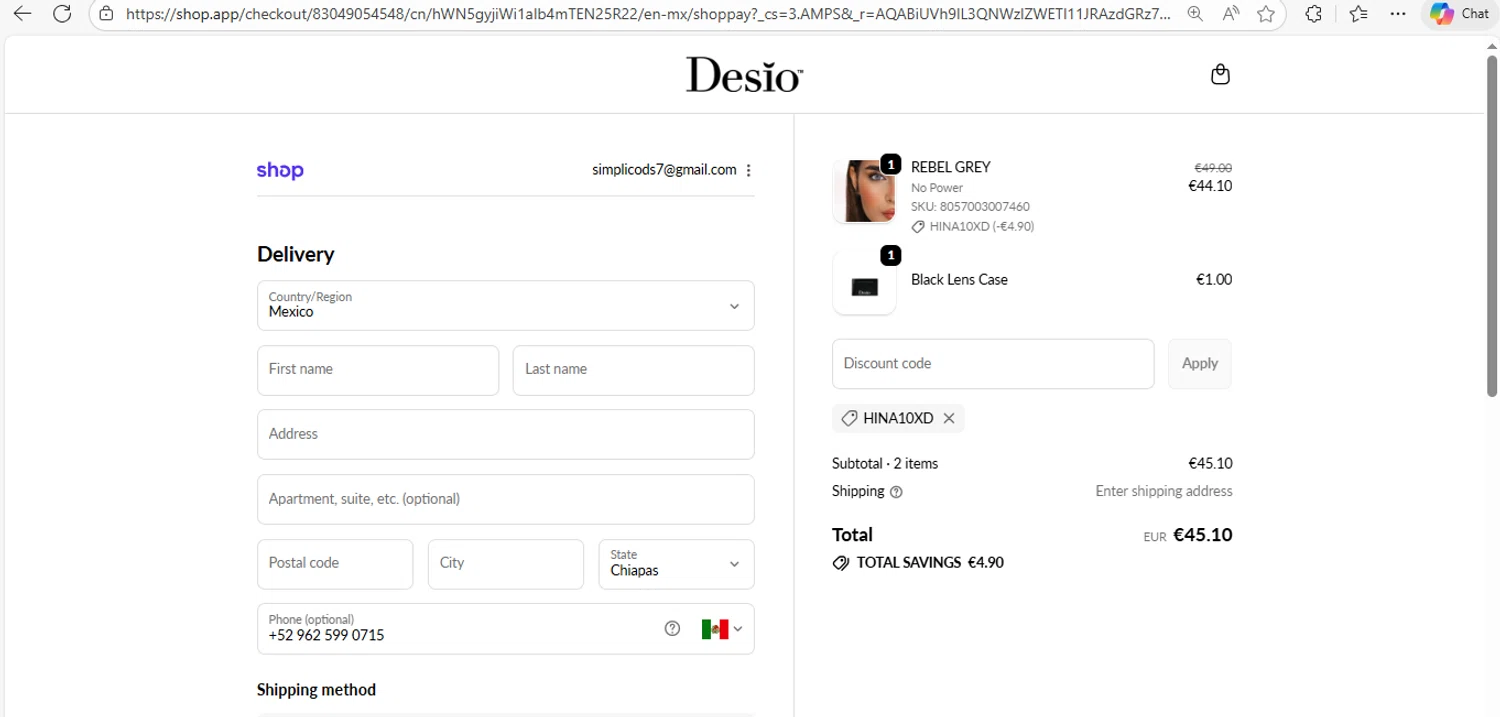
Task: Click the REBEL GREY product thumbnail
Action: [864, 191]
